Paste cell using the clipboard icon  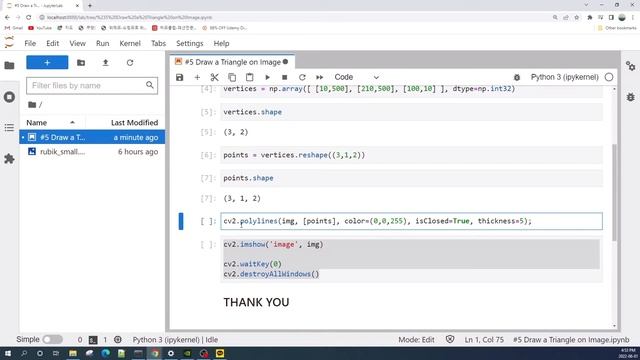coord(249,77)
